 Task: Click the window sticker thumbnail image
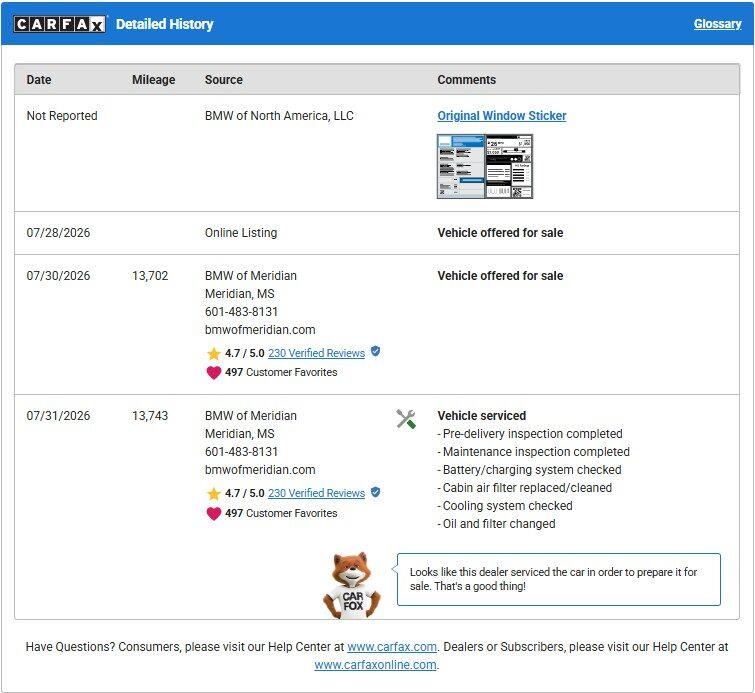coord(484,166)
